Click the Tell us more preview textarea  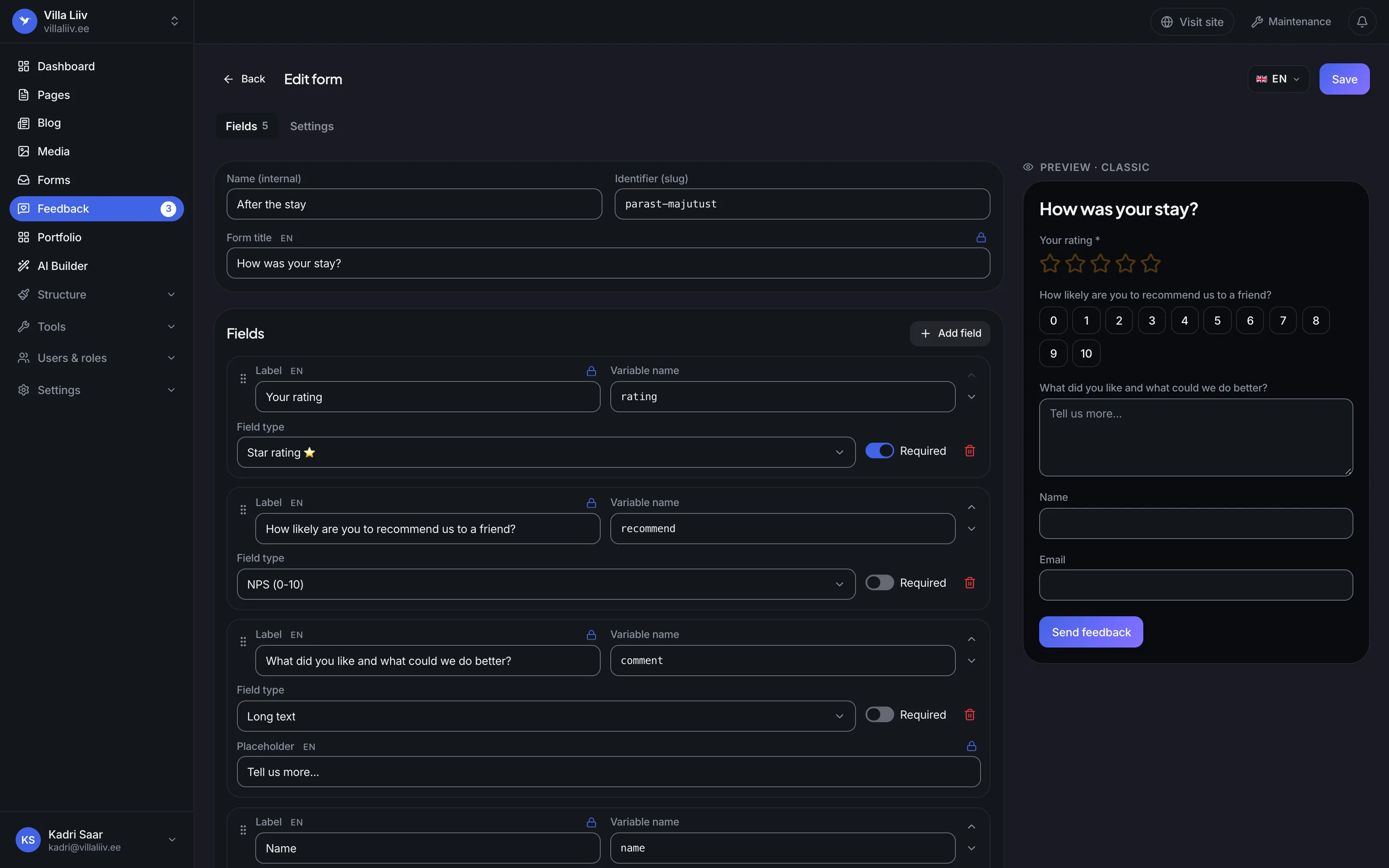click(x=1195, y=438)
